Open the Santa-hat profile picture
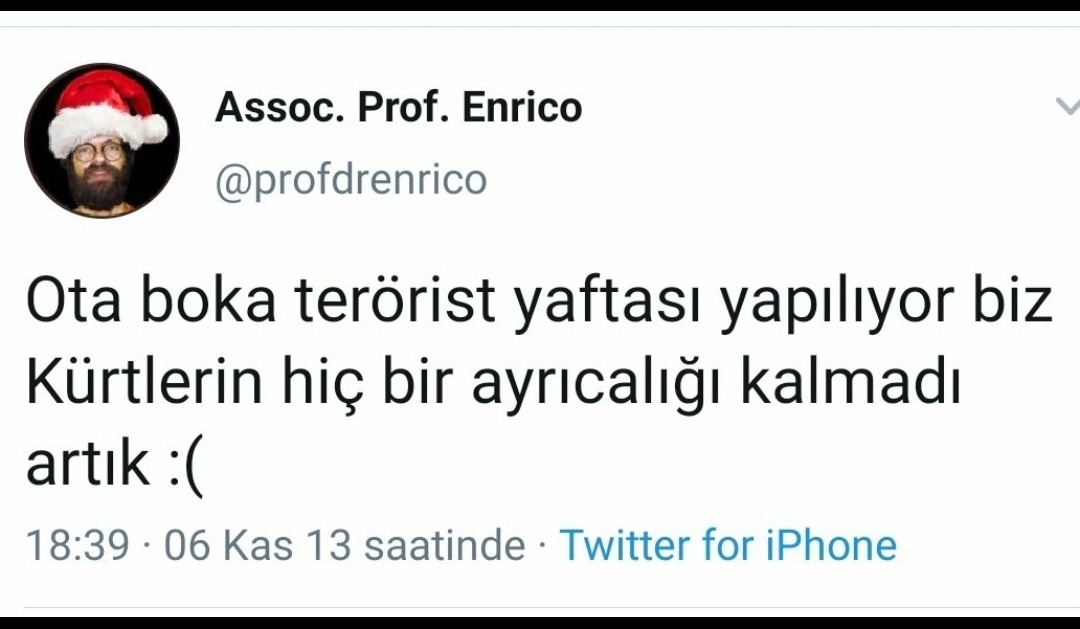 [x=102, y=141]
